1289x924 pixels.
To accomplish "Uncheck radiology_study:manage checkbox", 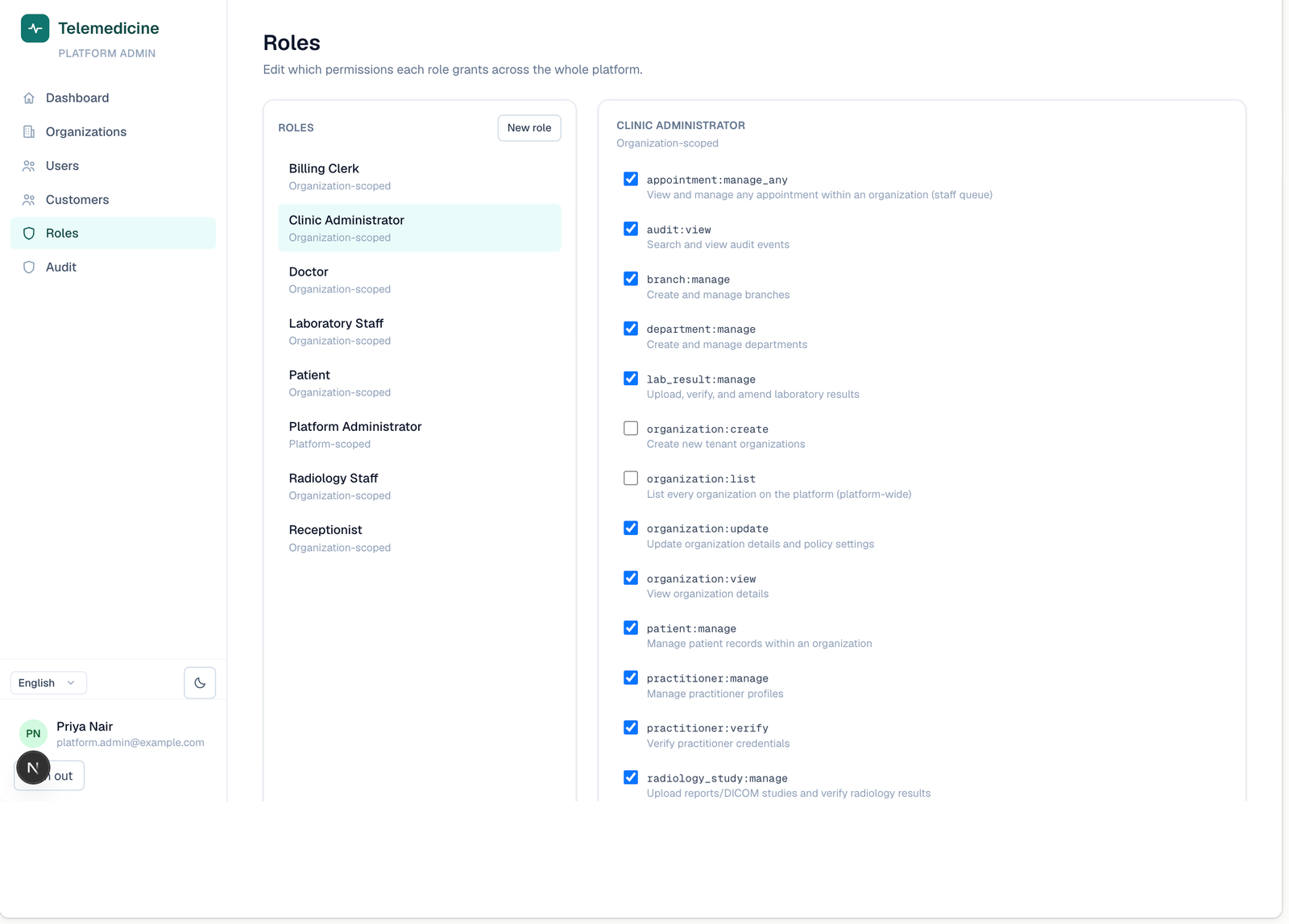I will click(631, 777).
